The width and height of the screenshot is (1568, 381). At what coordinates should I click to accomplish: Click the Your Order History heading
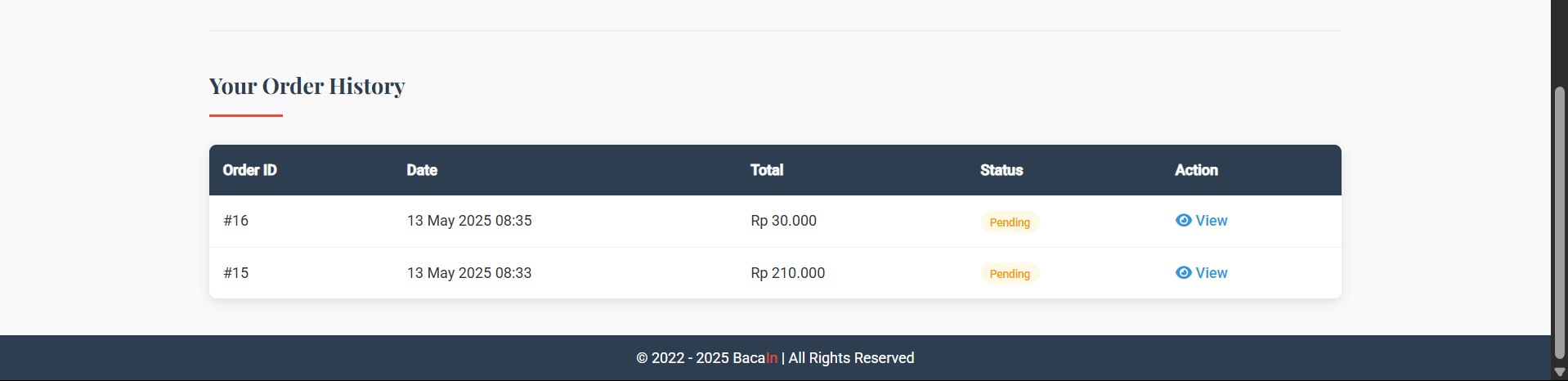(x=307, y=86)
